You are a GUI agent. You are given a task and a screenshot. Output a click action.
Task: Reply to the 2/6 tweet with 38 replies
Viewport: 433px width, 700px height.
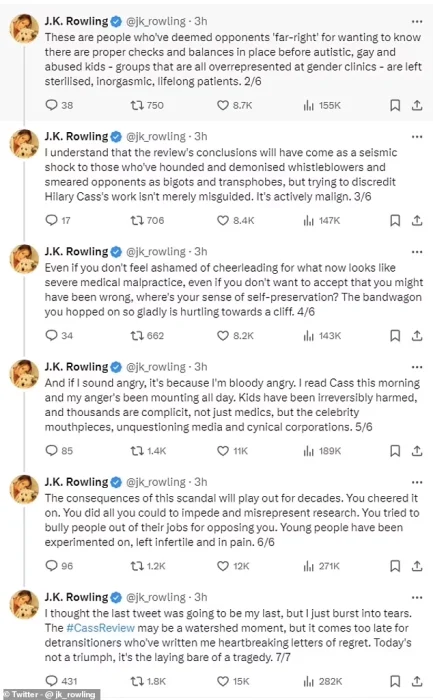59,105
